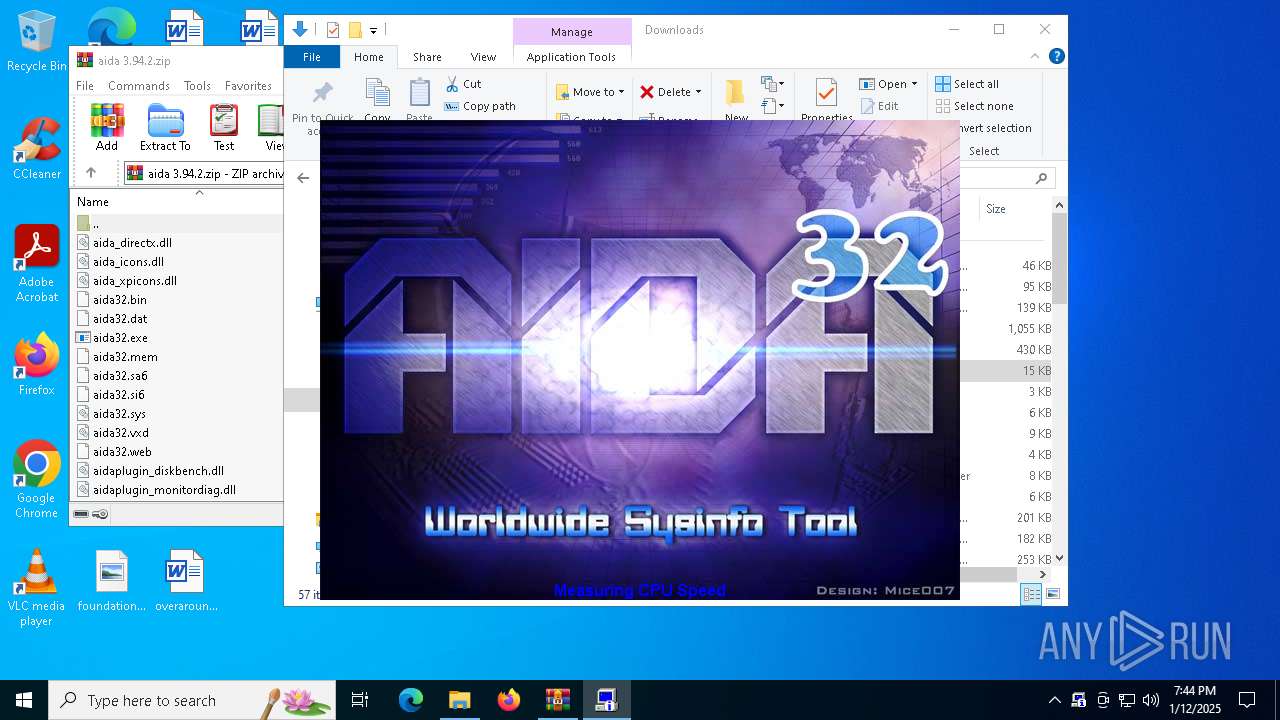Open the Tools menu in WinRAR
Image resolution: width=1280 pixels, height=720 pixels.
(x=197, y=86)
